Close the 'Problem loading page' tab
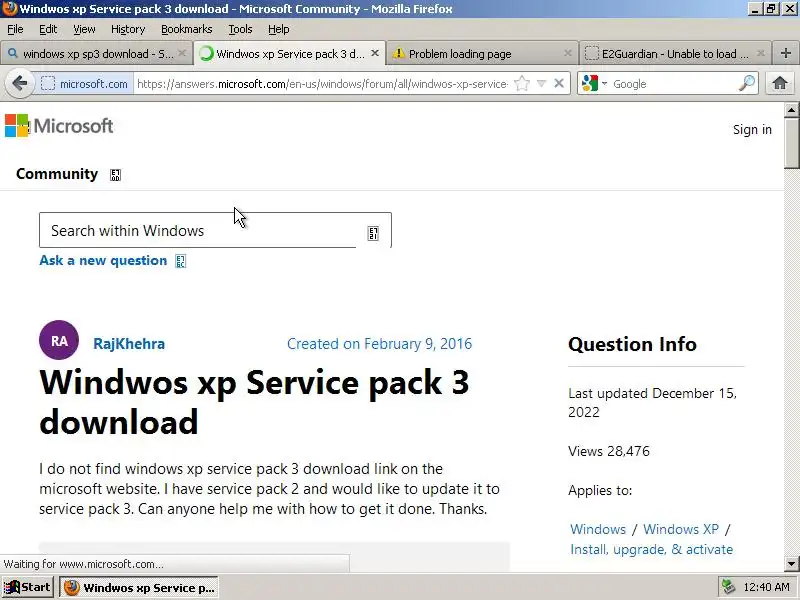Viewport: 800px width, 600px height. point(567,53)
